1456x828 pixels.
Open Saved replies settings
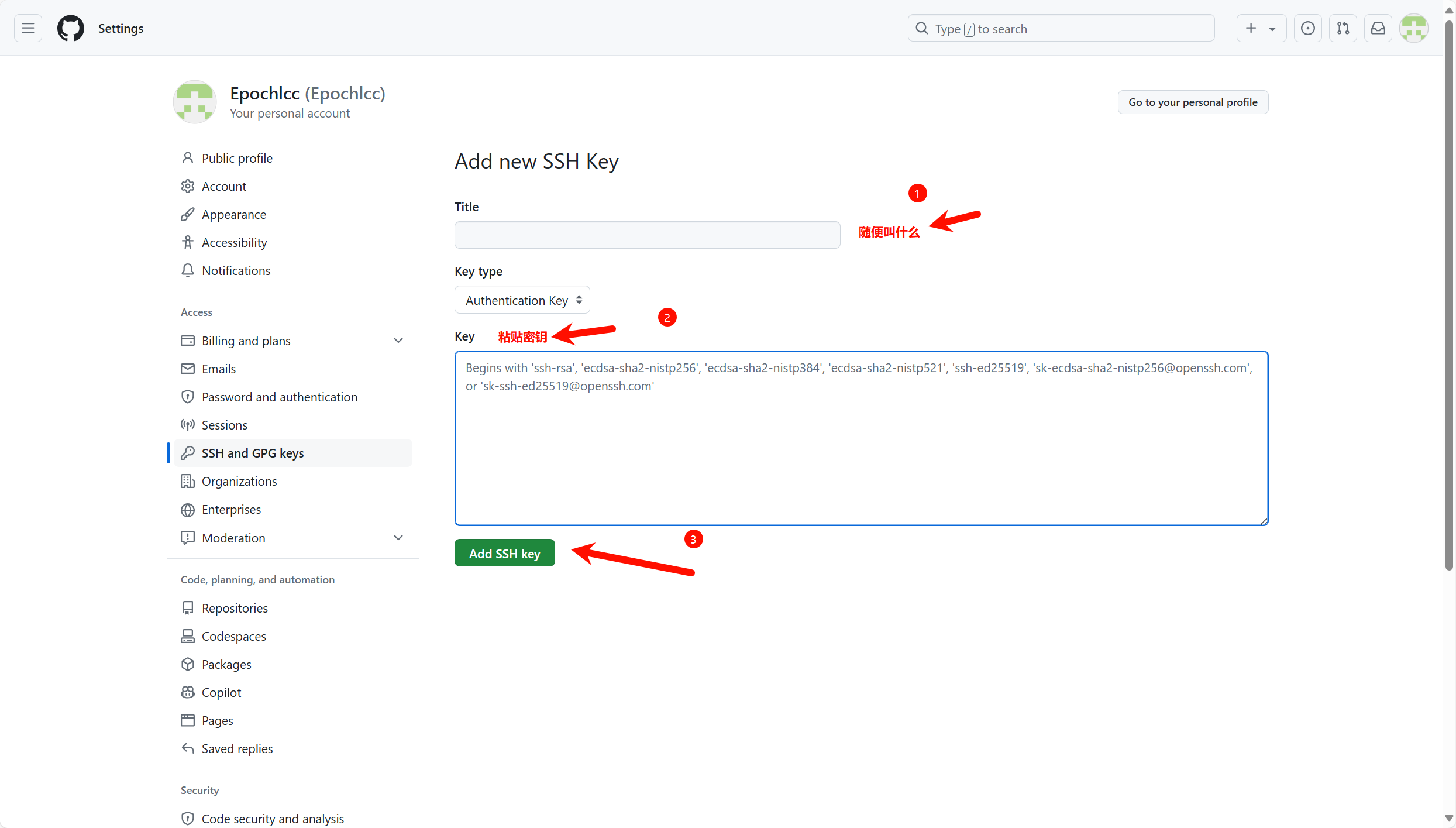pyautogui.click(x=293, y=748)
